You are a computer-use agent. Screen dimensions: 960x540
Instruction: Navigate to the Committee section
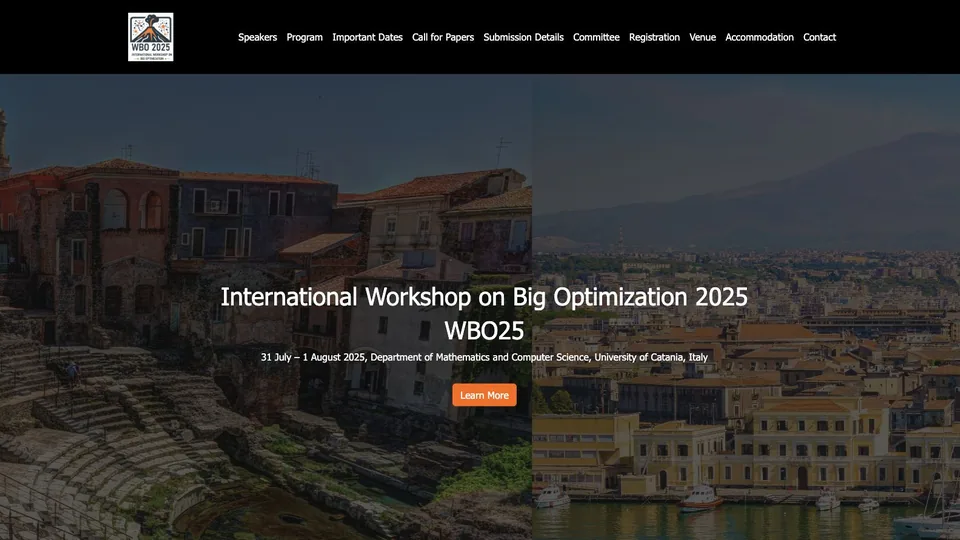click(596, 37)
